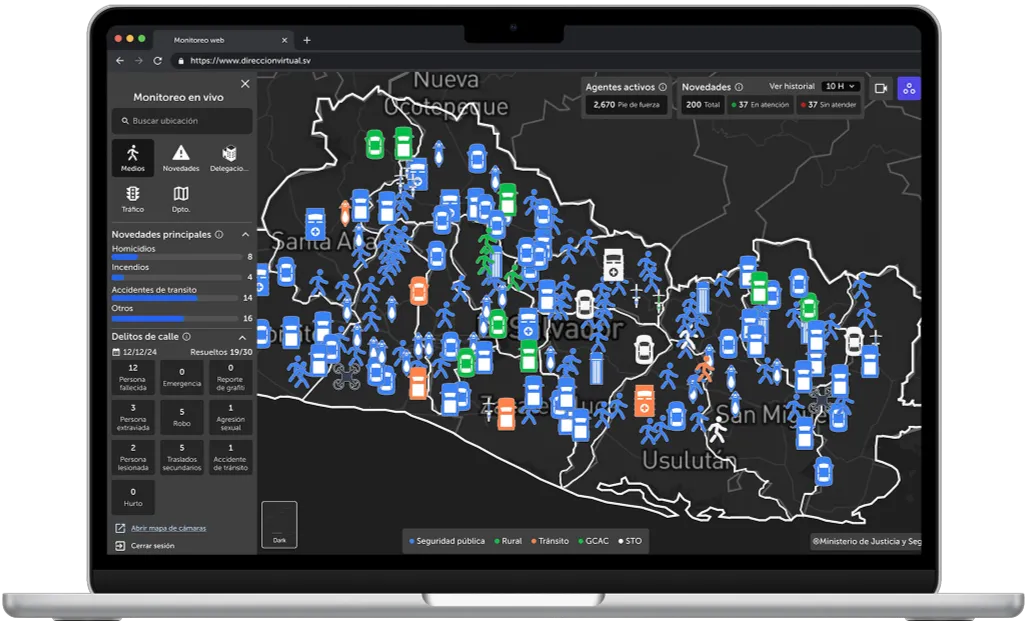Toggle the GCAC legend filter
1027x621 pixels.
coord(593,541)
